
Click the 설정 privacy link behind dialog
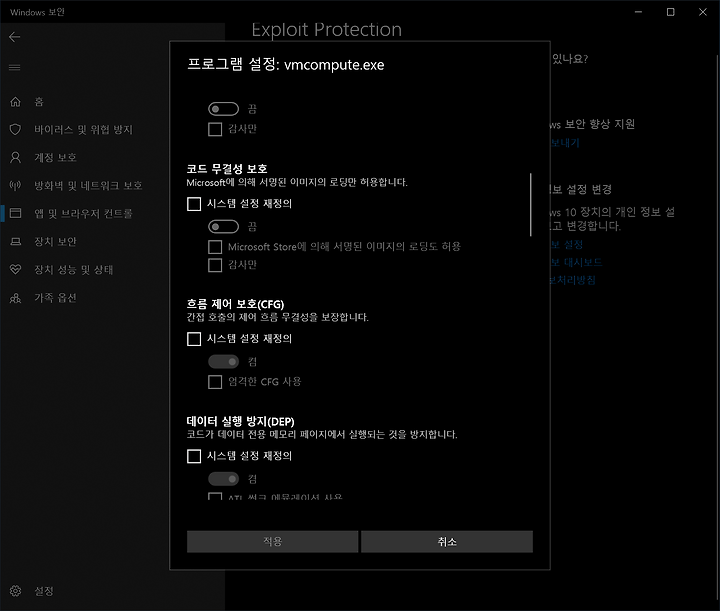(x=567, y=244)
